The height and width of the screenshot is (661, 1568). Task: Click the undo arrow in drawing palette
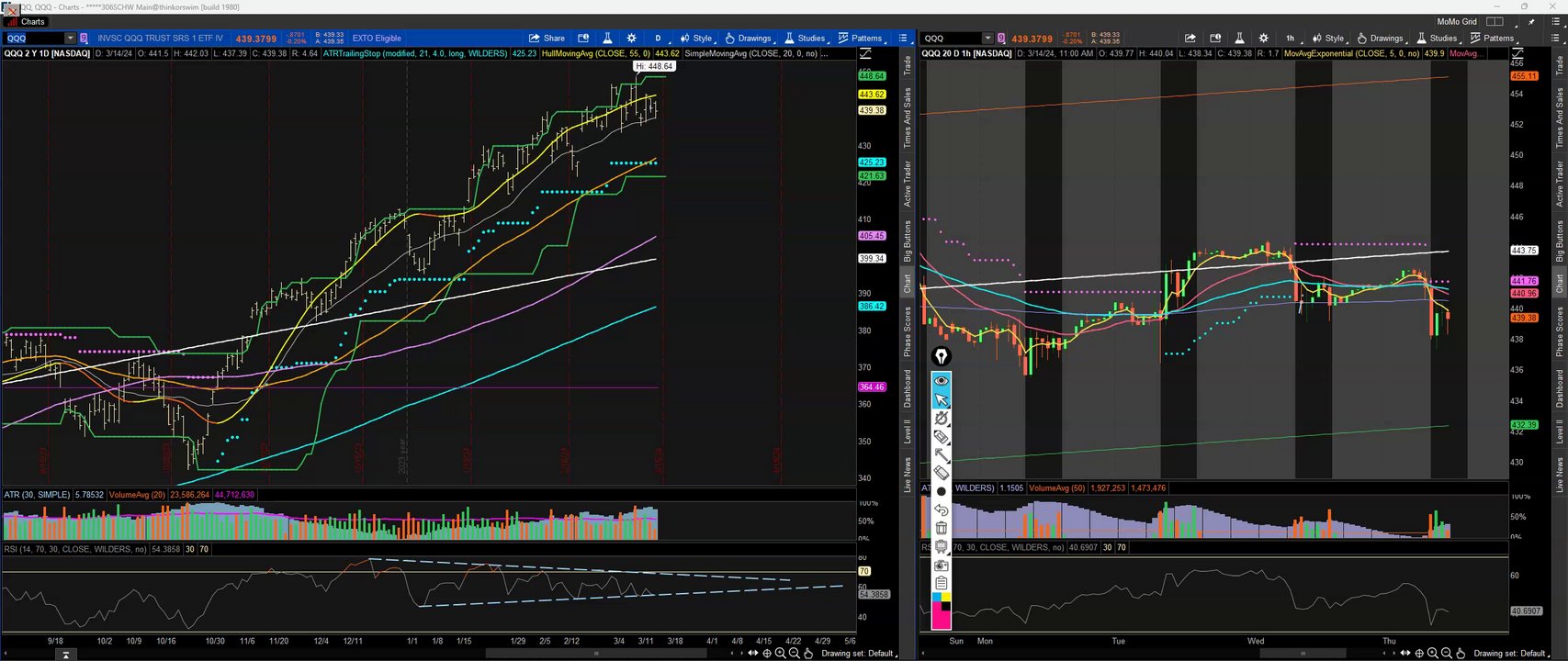tap(941, 510)
